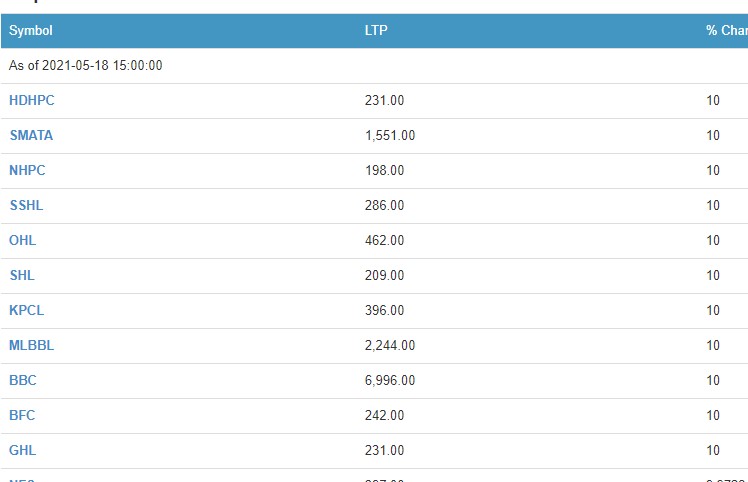
Task: Select the 1,551.00 LTP cell
Action: (x=390, y=135)
